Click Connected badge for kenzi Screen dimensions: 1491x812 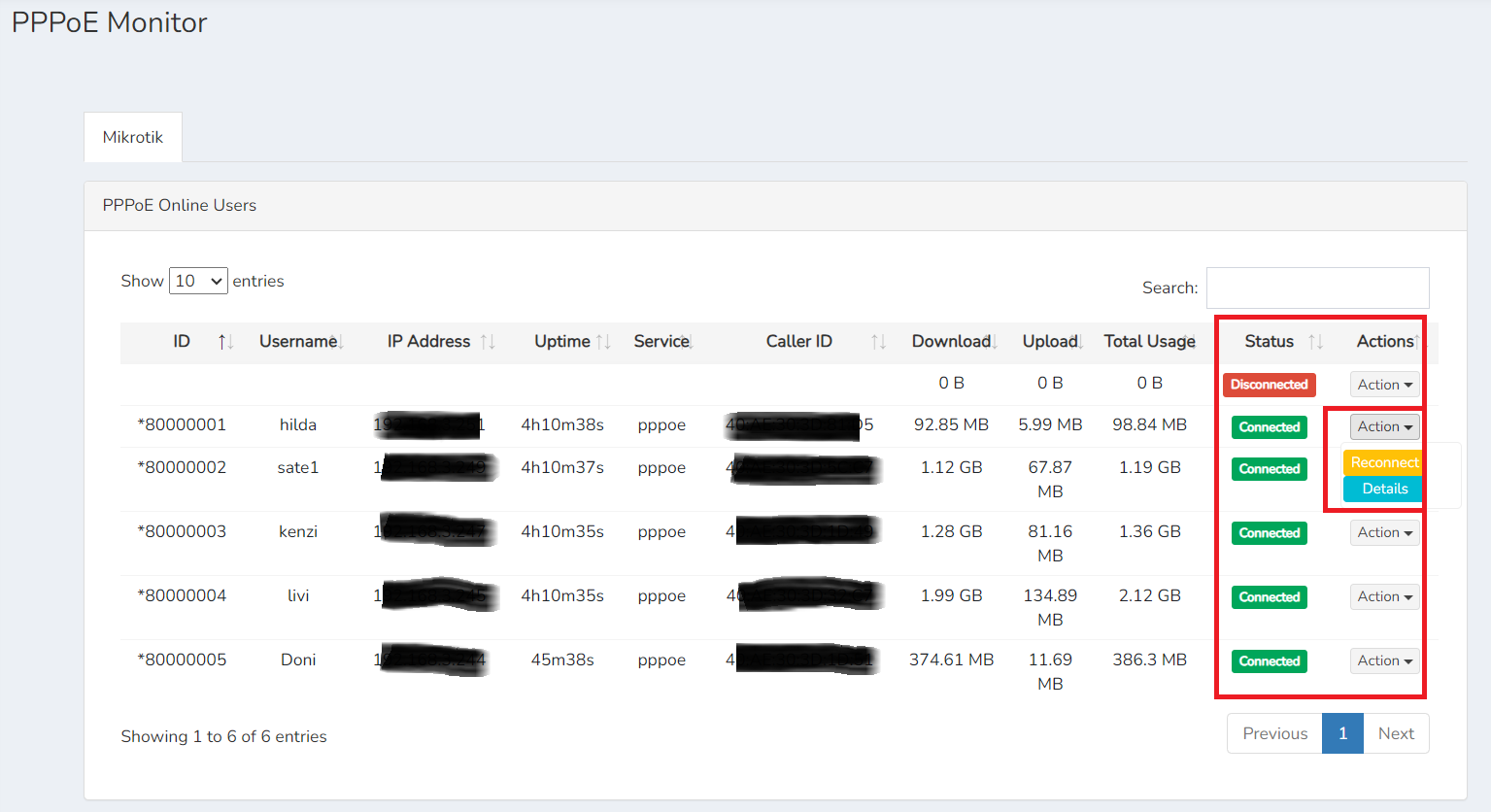[1269, 533]
